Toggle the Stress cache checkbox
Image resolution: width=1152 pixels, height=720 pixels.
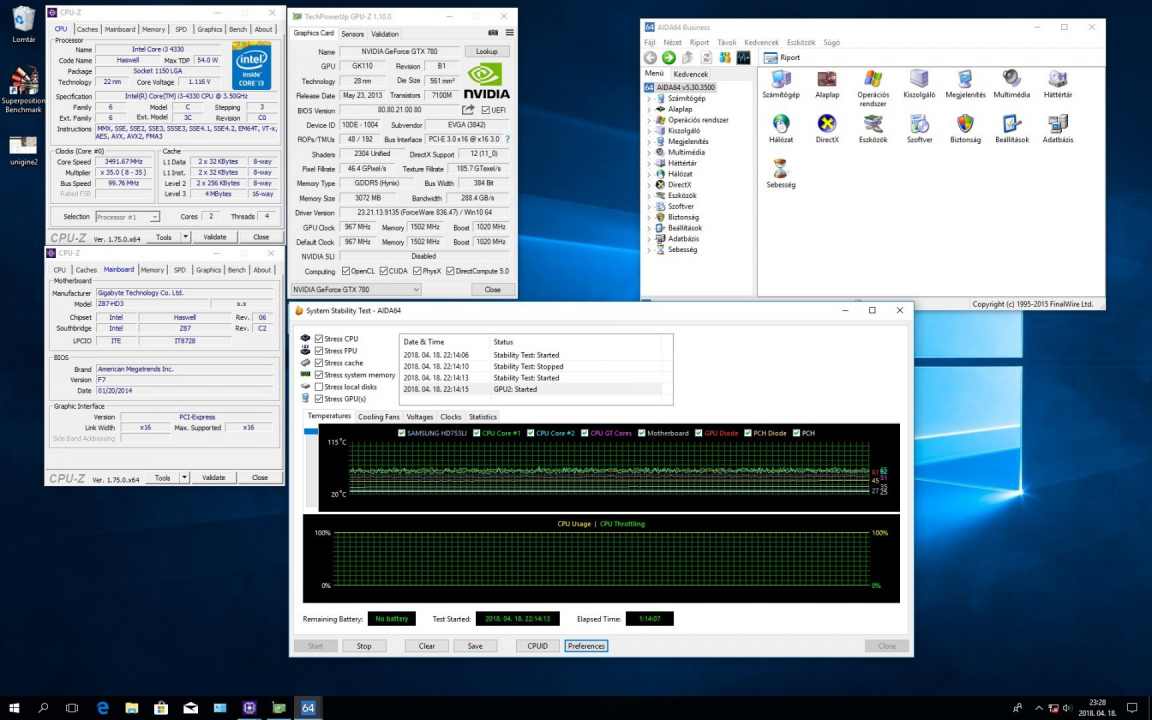click(x=319, y=363)
